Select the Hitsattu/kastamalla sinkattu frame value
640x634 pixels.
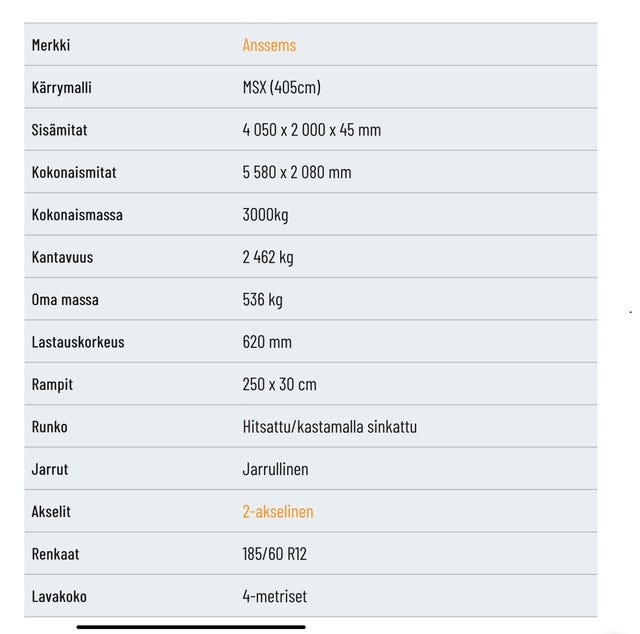(x=329, y=426)
